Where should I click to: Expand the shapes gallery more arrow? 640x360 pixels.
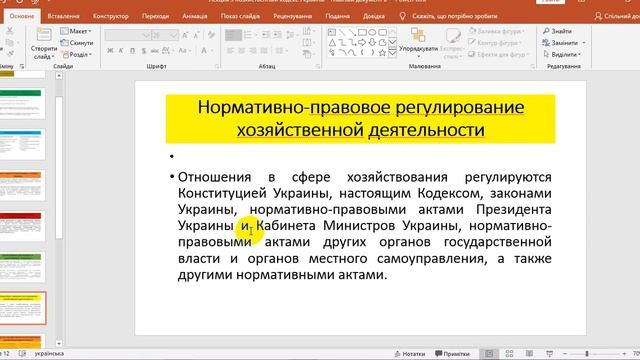point(392,53)
